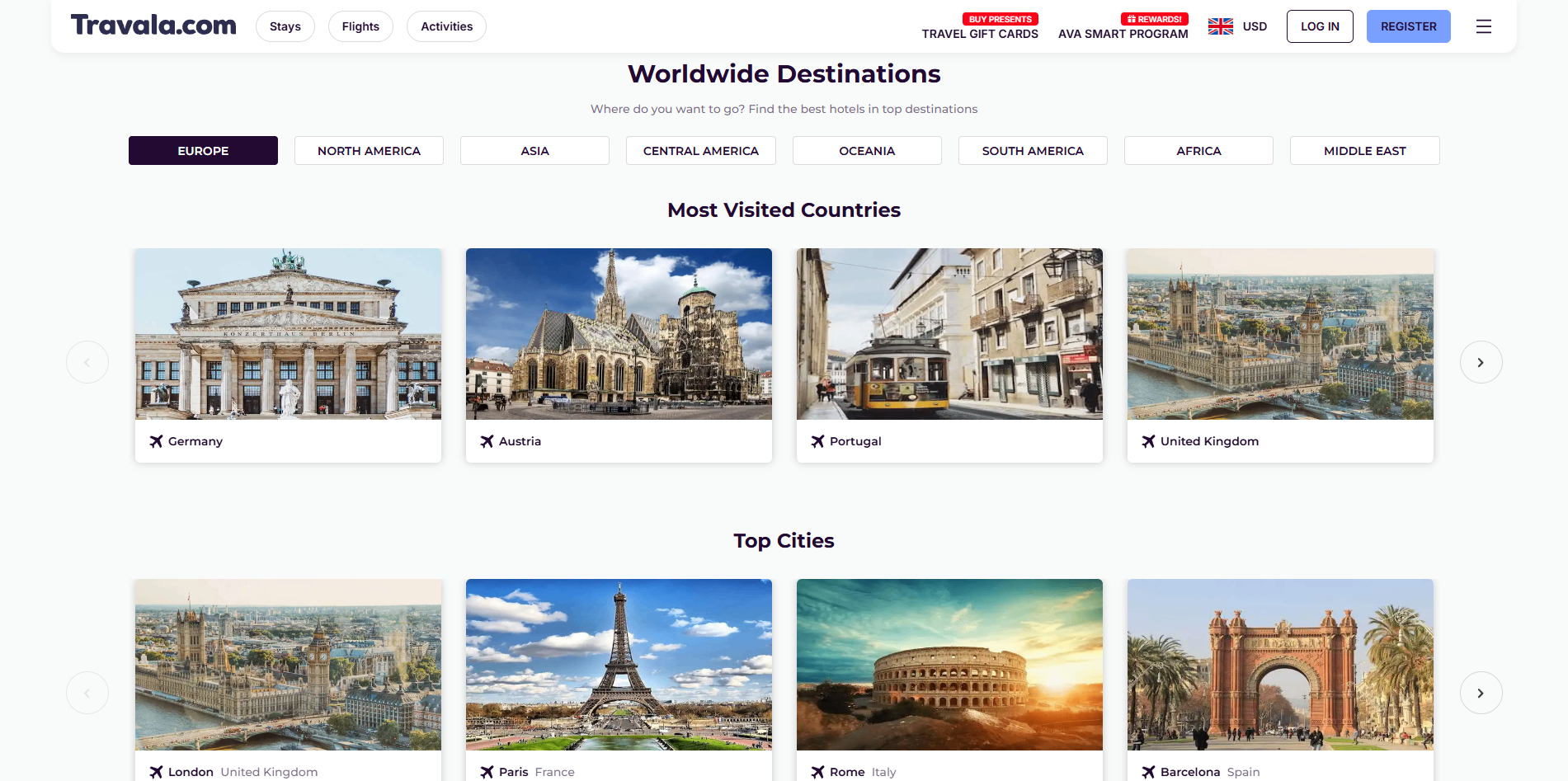Advance the countries carousel with the right arrow

pos(1481,361)
